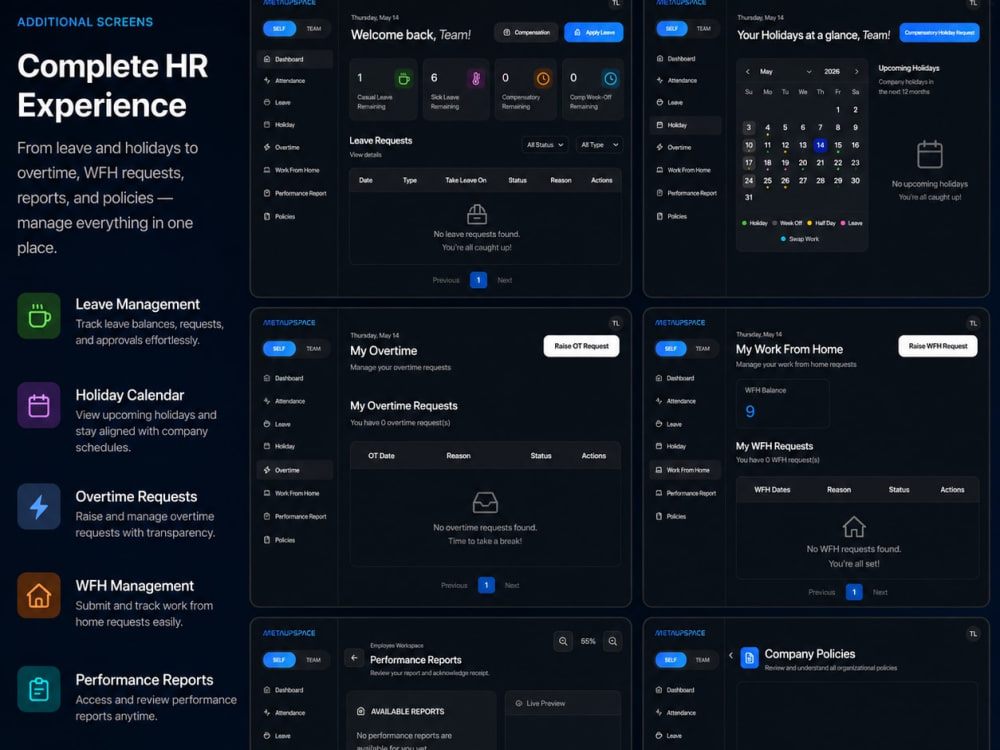Open the May month dropdown in calendar
This screenshot has height=750, width=1000.
(785, 72)
